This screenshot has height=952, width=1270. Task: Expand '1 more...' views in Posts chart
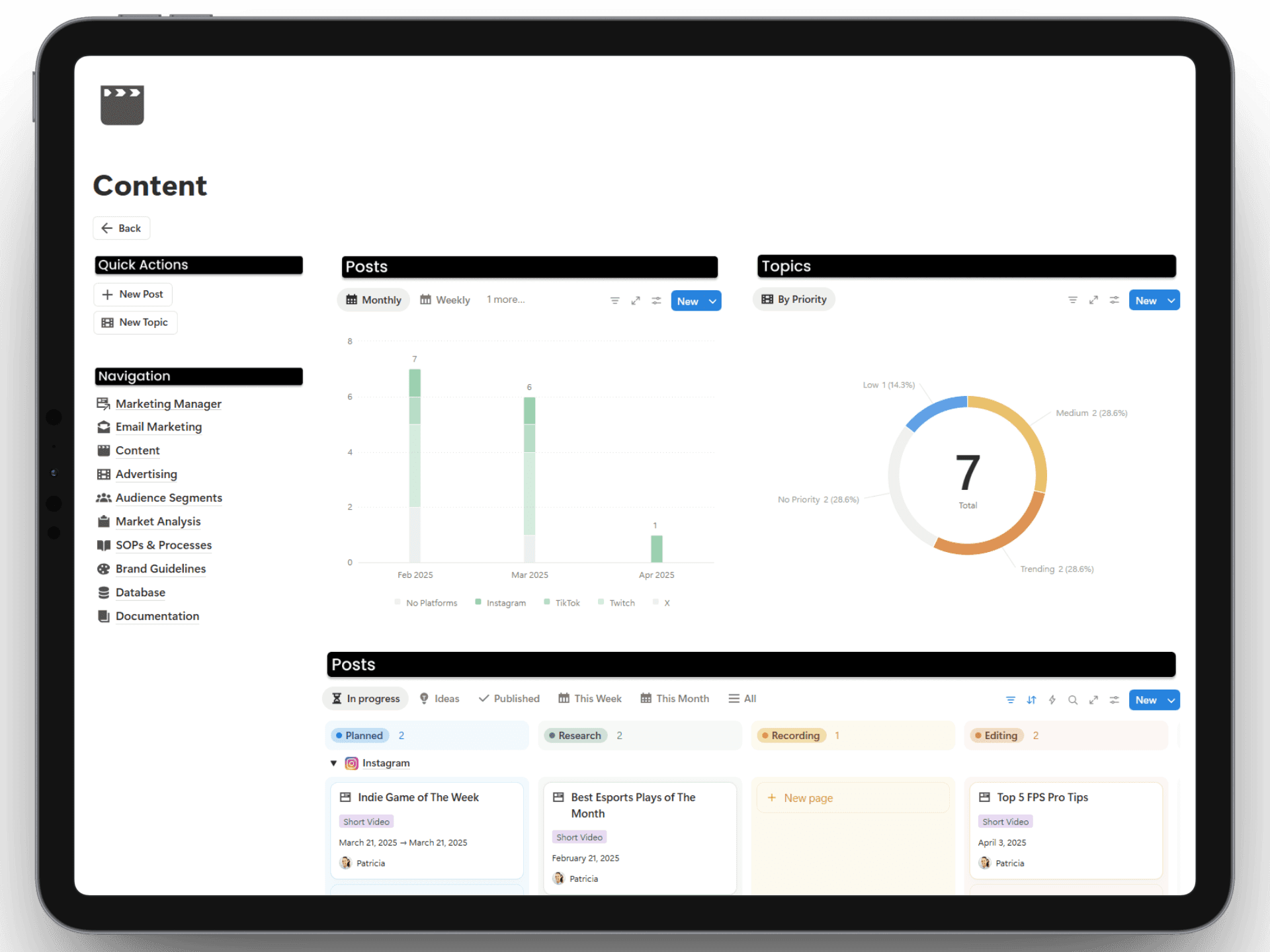coord(505,299)
